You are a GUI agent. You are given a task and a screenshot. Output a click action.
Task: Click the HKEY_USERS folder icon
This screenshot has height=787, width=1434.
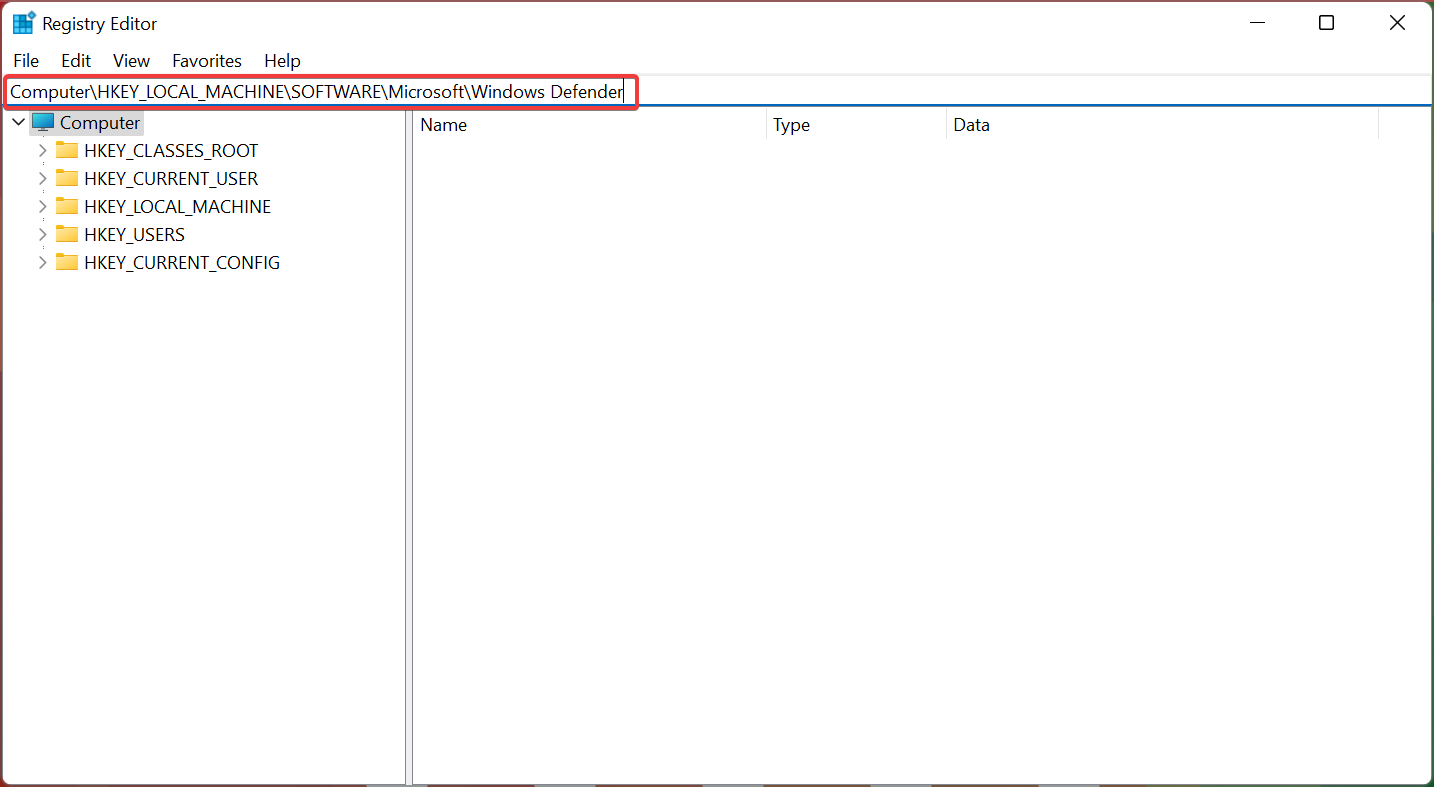(x=67, y=235)
